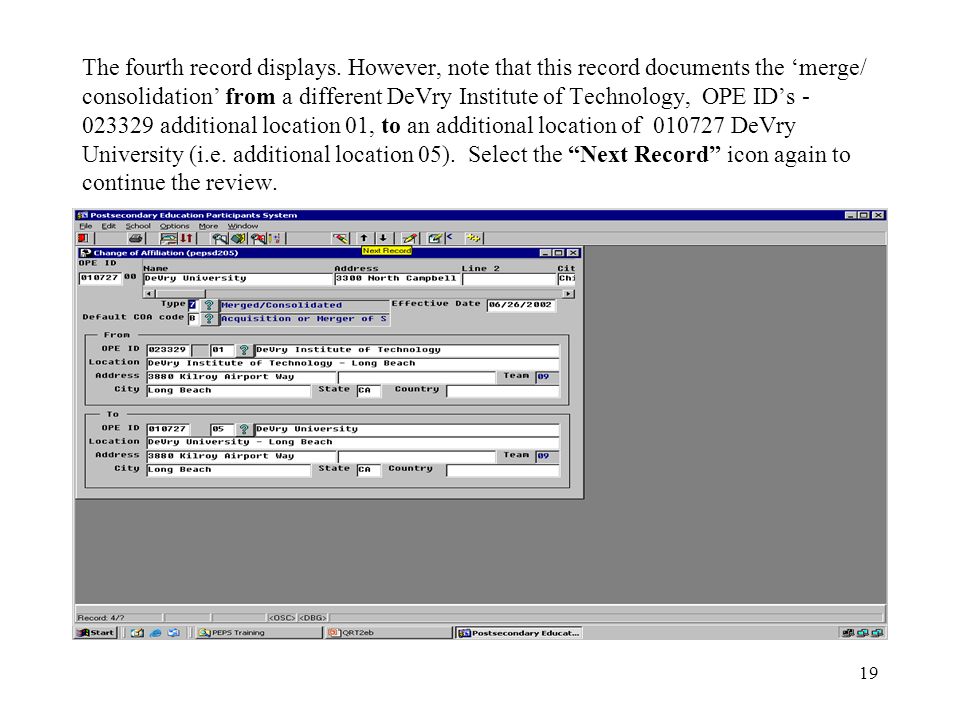Open lookup help for Default COA code
Image resolution: width=960 pixels, height=720 pixels.
pos(209,318)
